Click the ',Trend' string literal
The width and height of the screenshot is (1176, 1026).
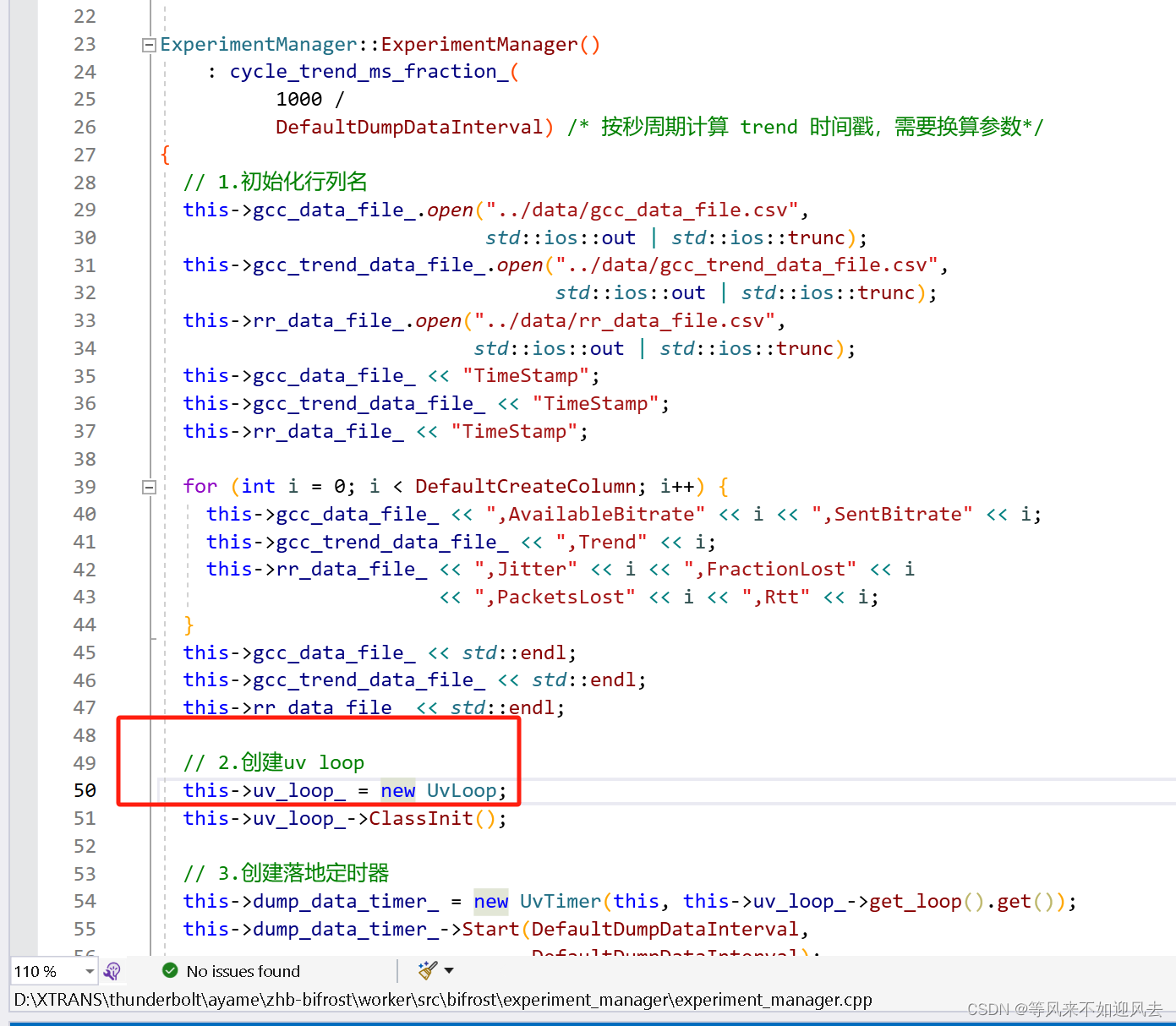(x=602, y=542)
